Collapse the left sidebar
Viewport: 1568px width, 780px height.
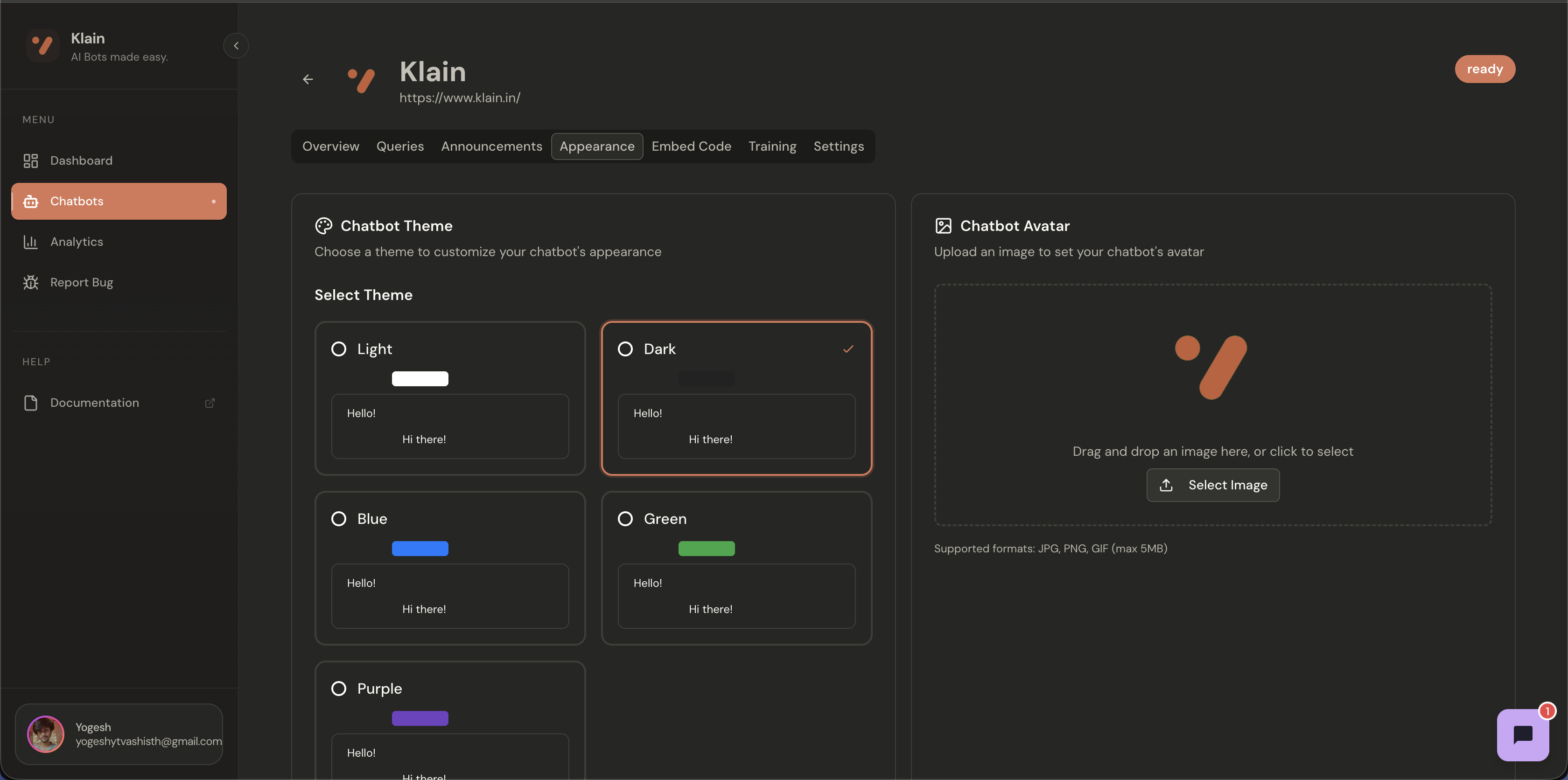tap(236, 45)
